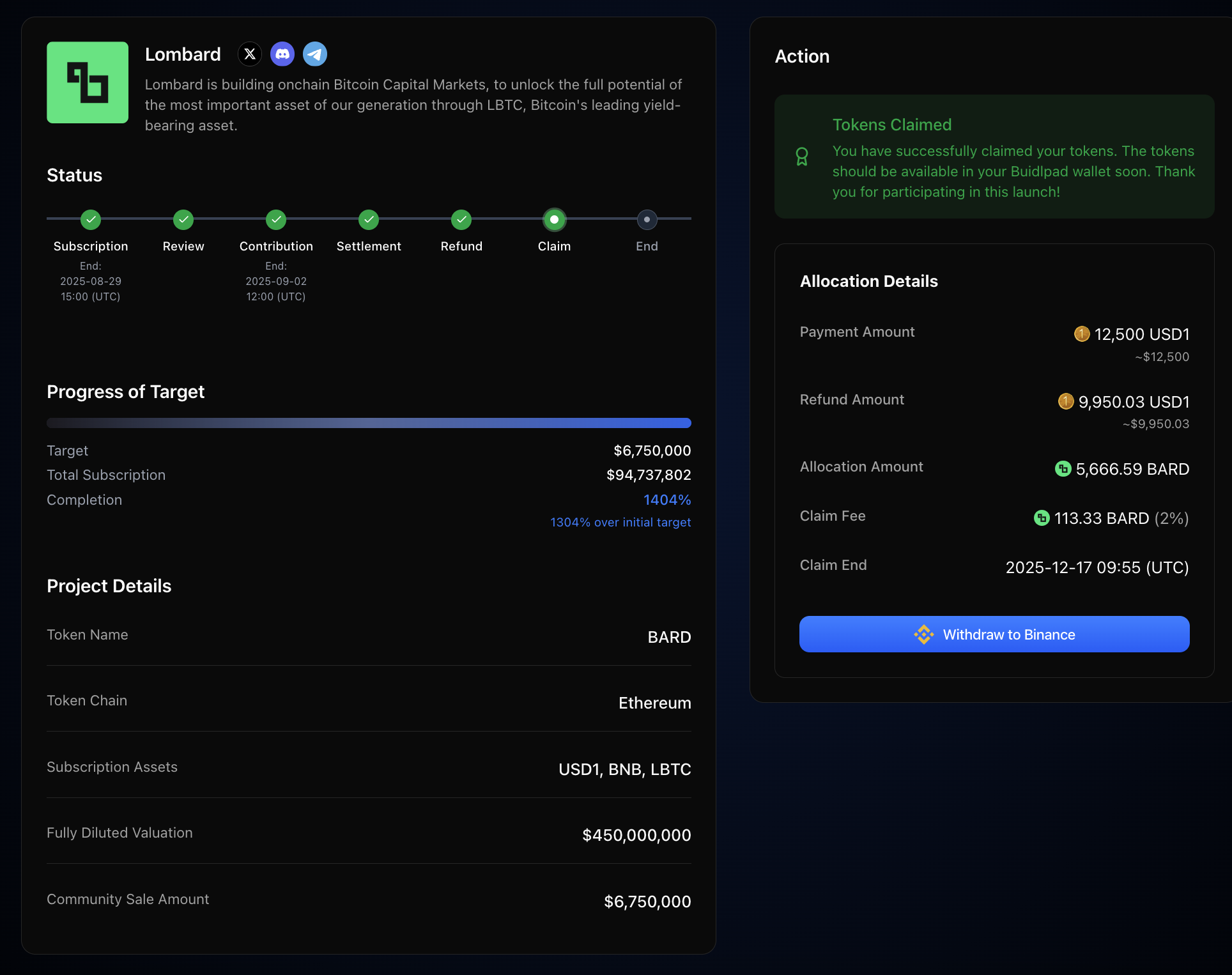This screenshot has height=975, width=1232.
Task: Click the award ribbon icon in Tokens Claimed
Action: 802,157
